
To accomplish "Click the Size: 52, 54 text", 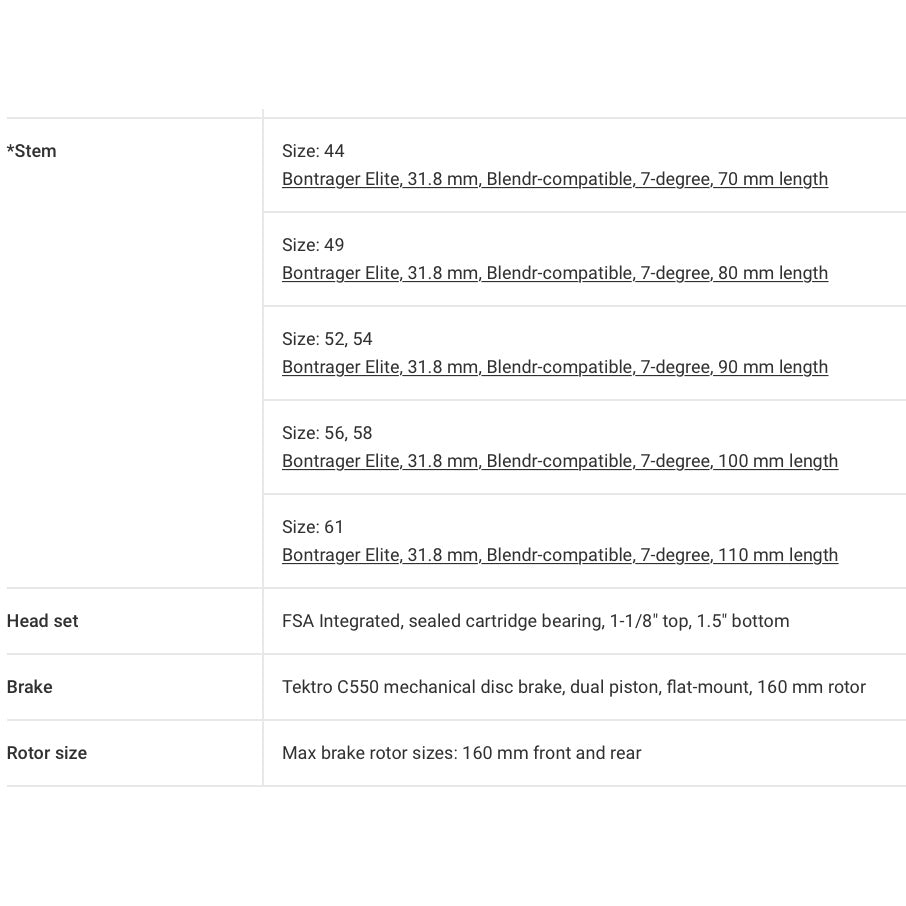I will (327, 339).
